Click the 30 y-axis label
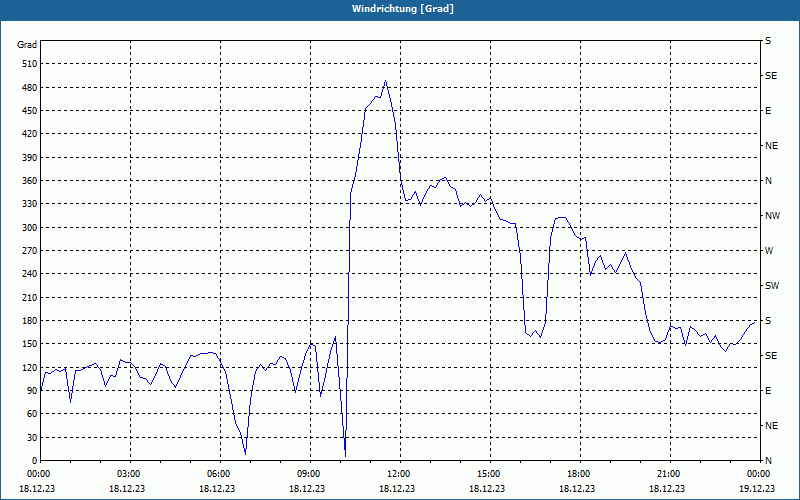 click(32, 437)
